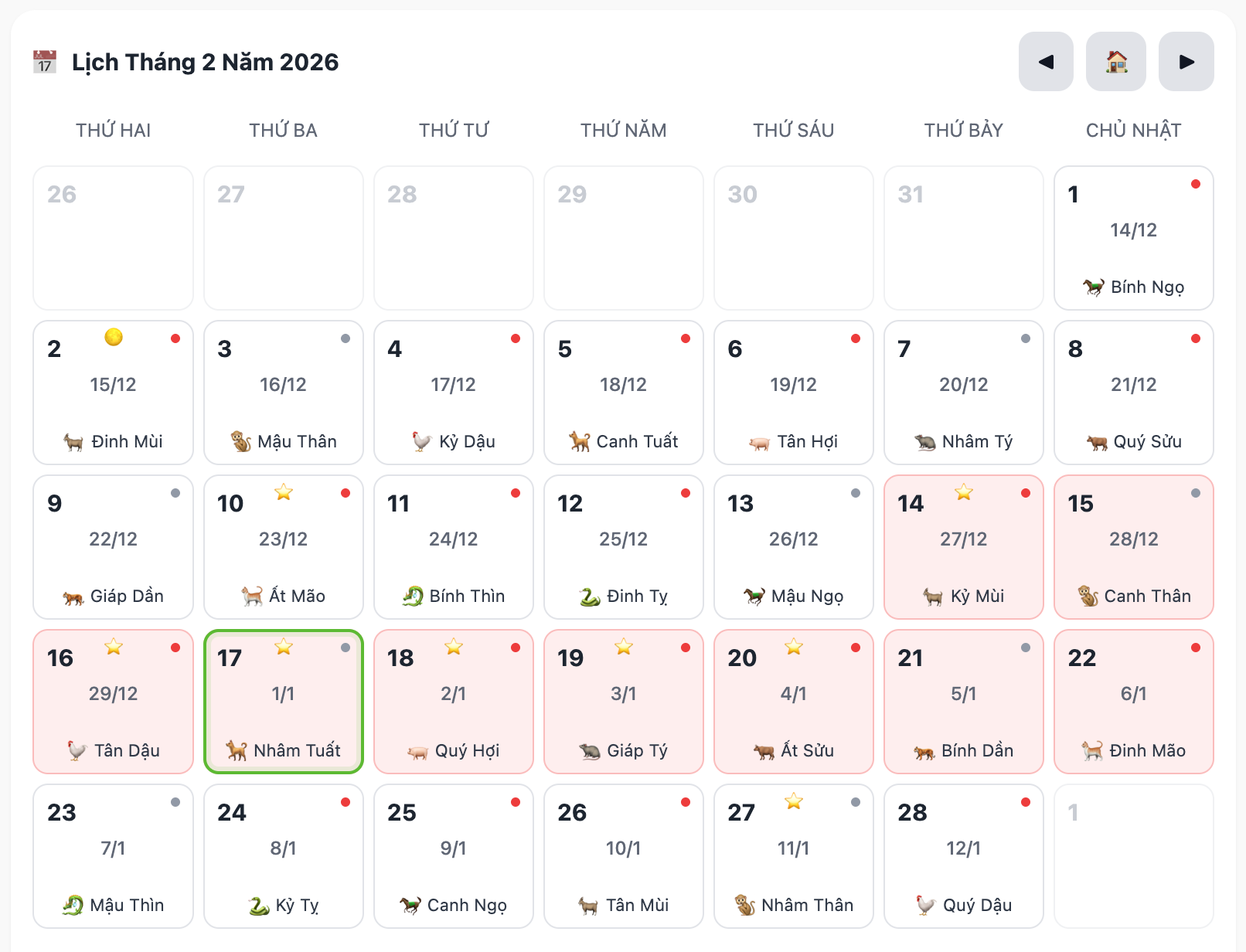1246x952 pixels.
Task: Click the Thứ Hai column header
Action: pos(114,131)
